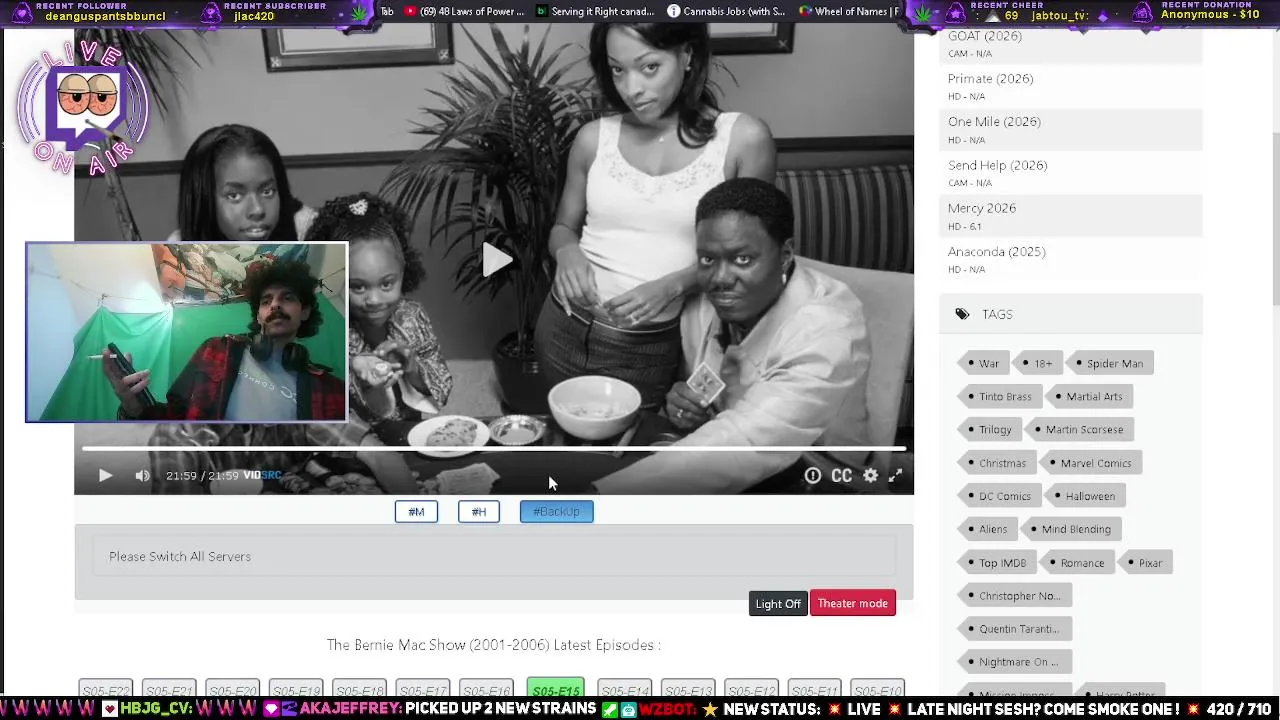Select the 18+ tag
Screen dimensions: 1280x720
[1036, 363]
